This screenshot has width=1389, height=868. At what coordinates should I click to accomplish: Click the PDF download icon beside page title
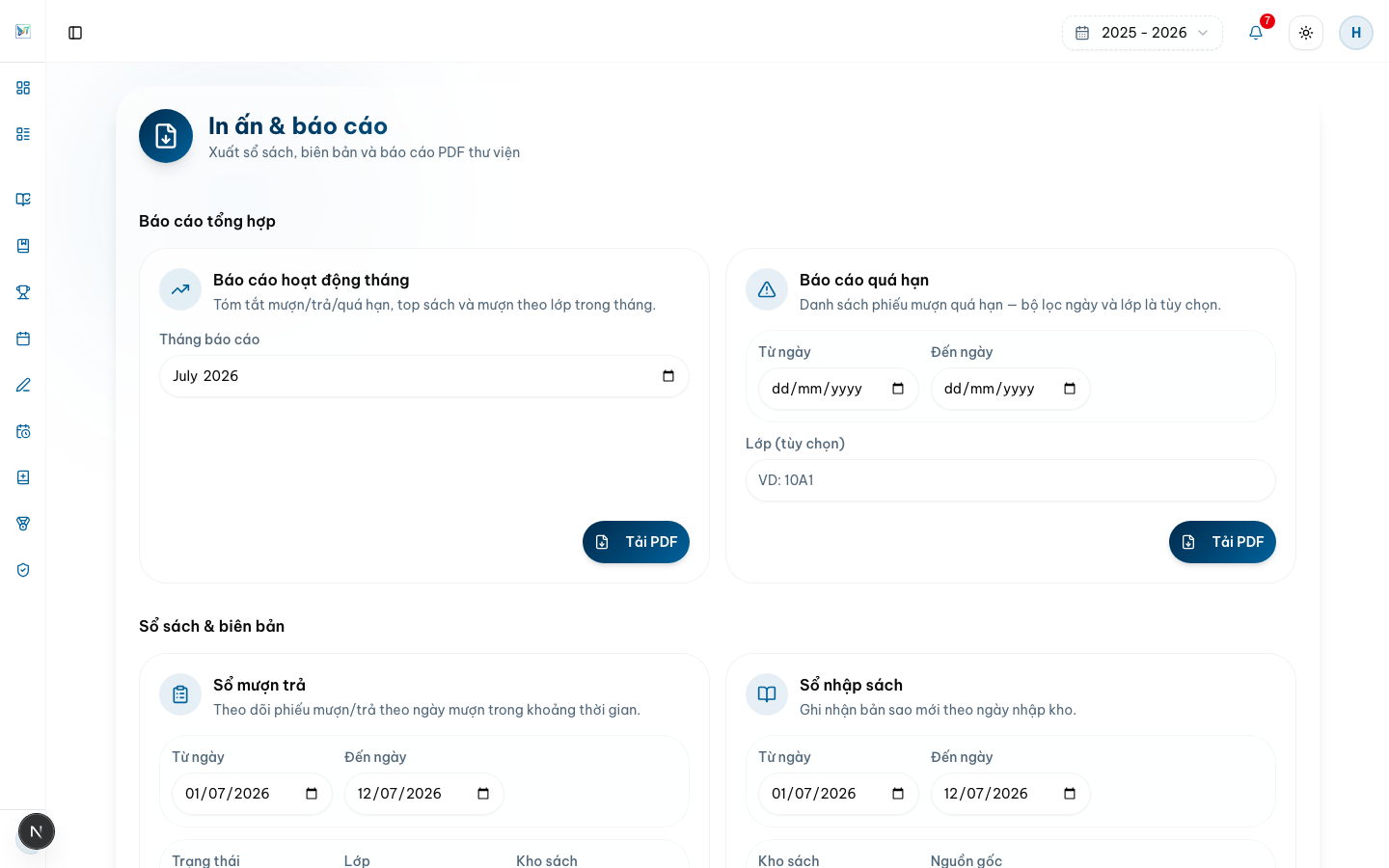[166, 136]
